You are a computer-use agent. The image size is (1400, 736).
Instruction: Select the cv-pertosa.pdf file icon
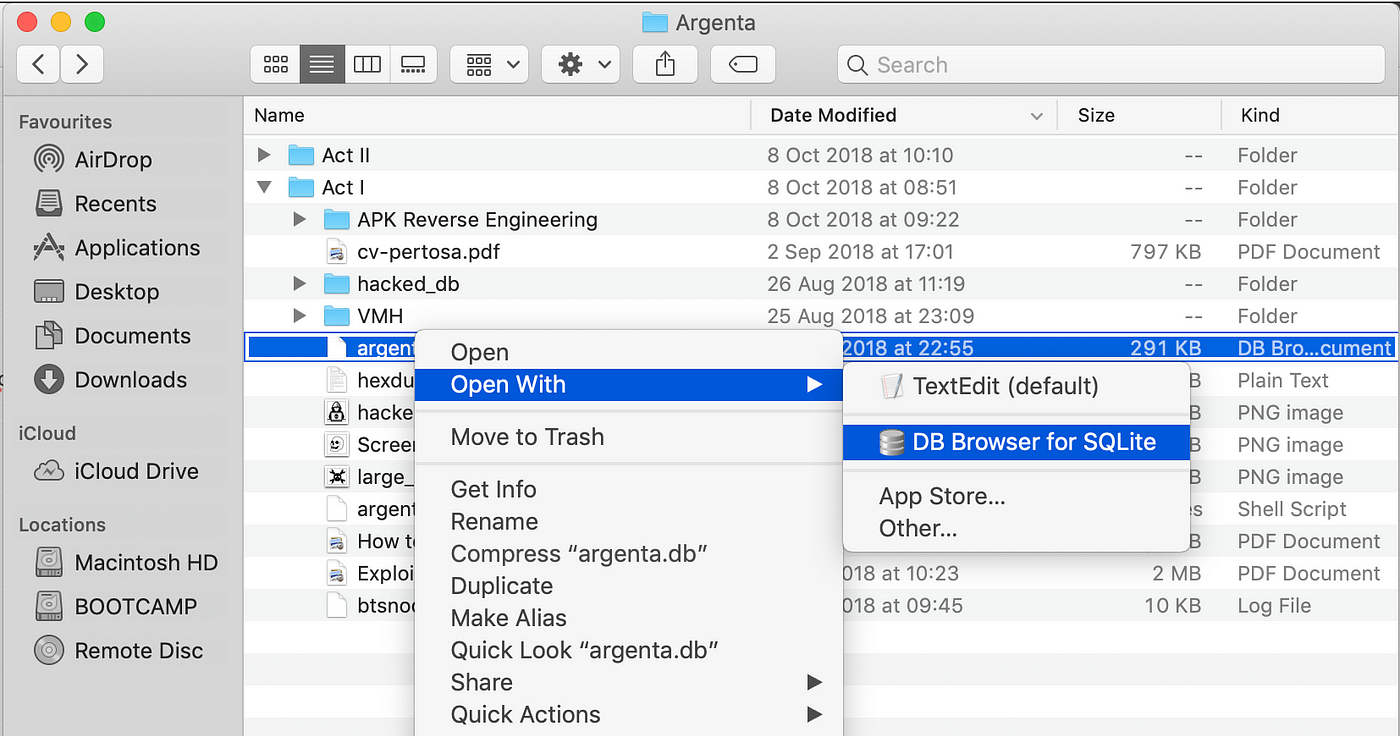[x=336, y=252]
